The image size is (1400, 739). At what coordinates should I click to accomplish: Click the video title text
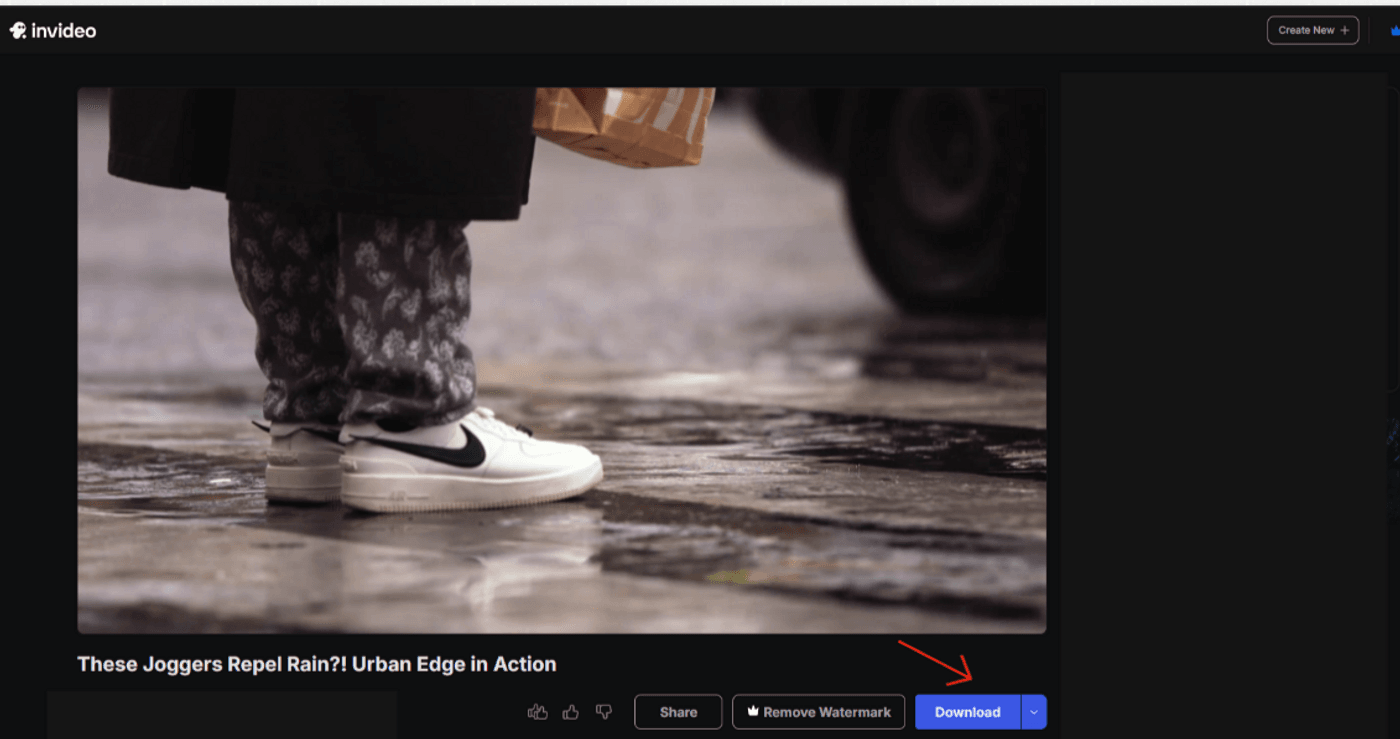coord(316,664)
